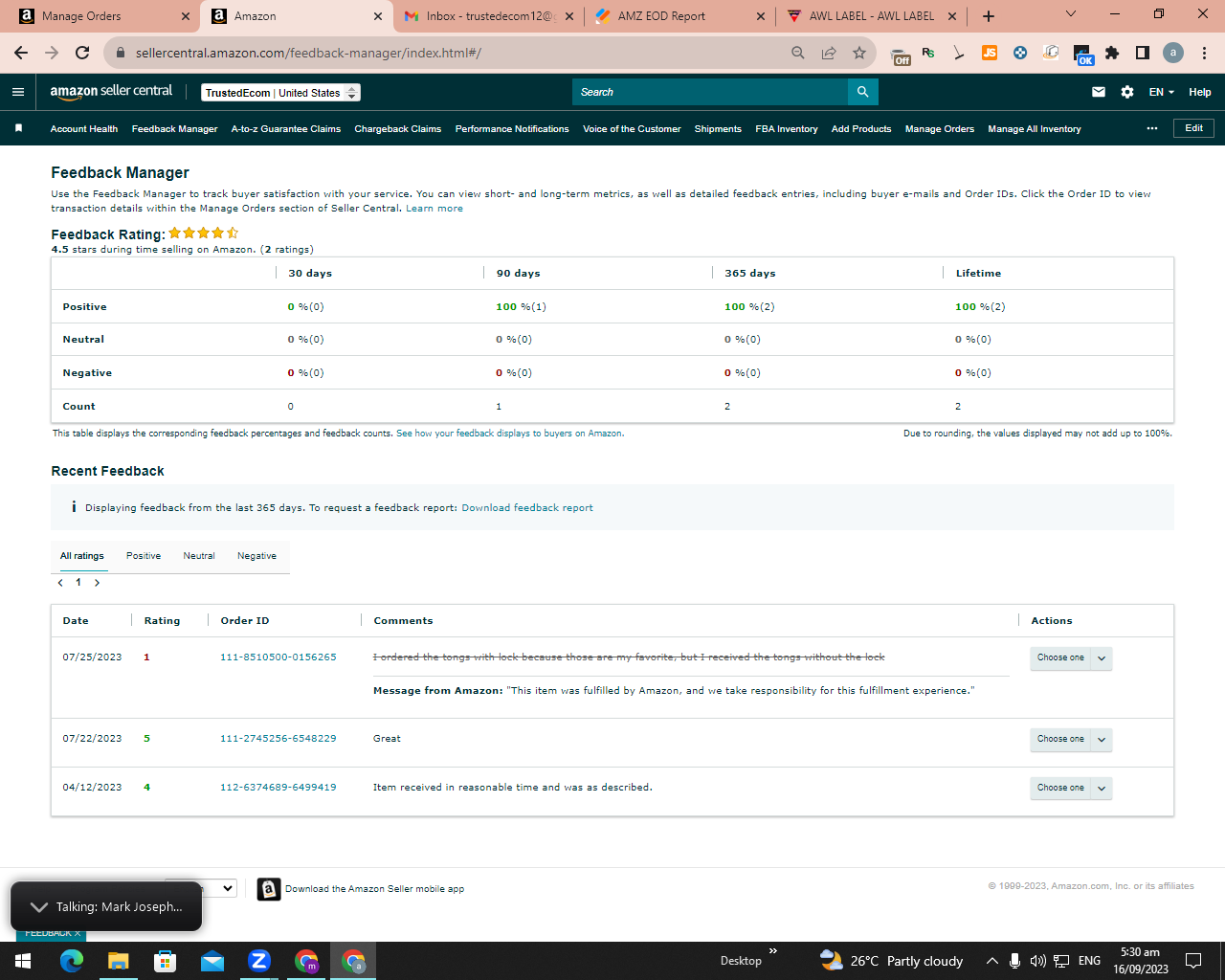Click the bookmark flag icon in navigation bar
The height and width of the screenshot is (980, 1225).
click(18, 128)
